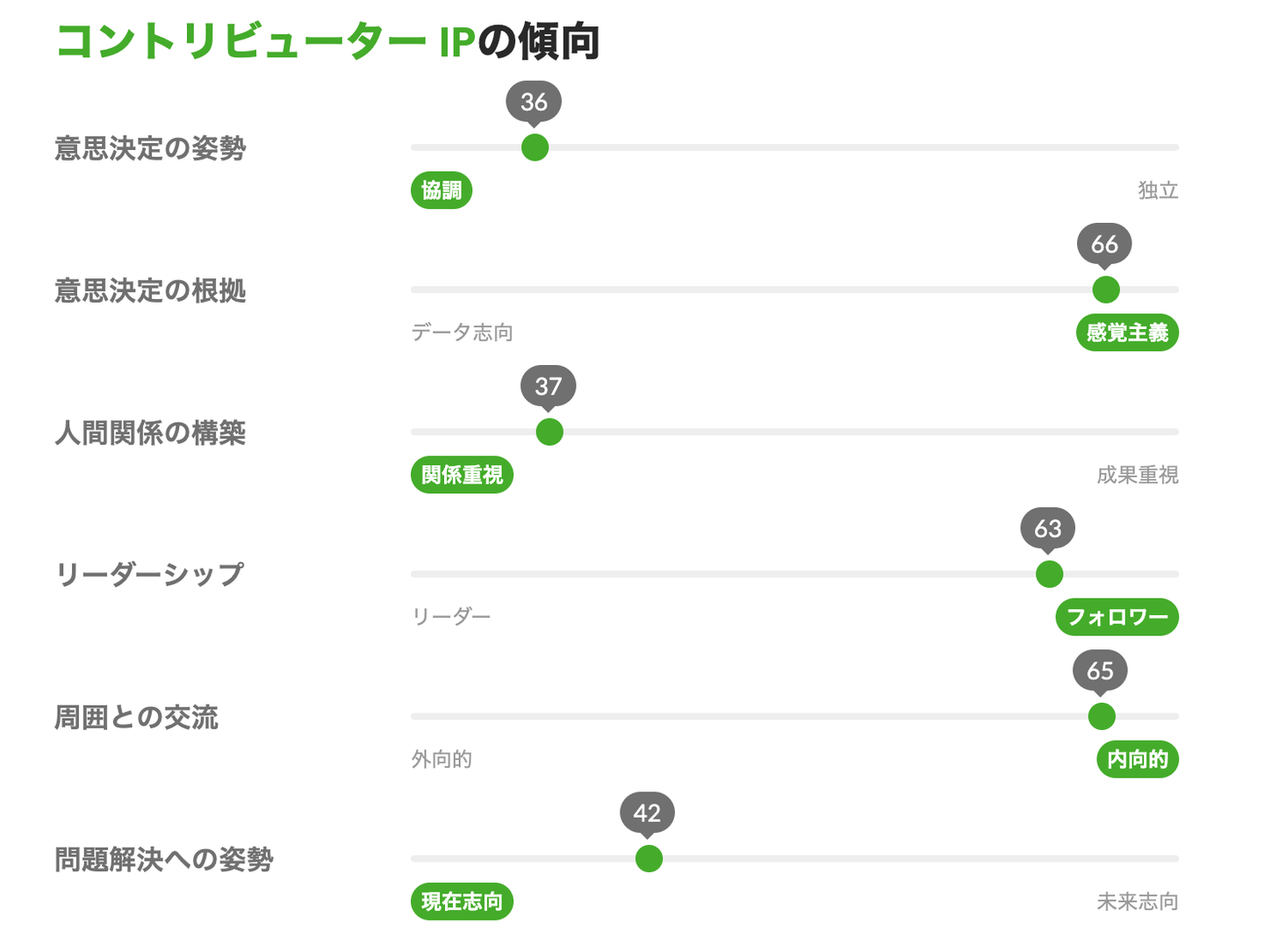This screenshot has height=952, width=1264.
Task: Click the 問題解決への姿勢 slider handle at 42
Action: [649, 858]
